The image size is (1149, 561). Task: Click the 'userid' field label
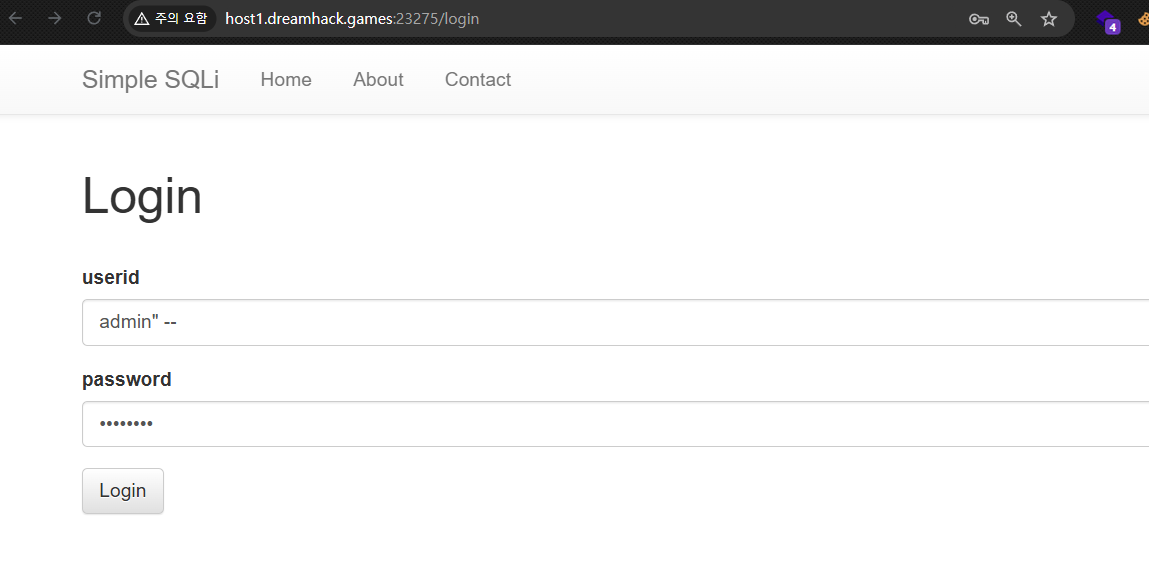click(x=110, y=278)
